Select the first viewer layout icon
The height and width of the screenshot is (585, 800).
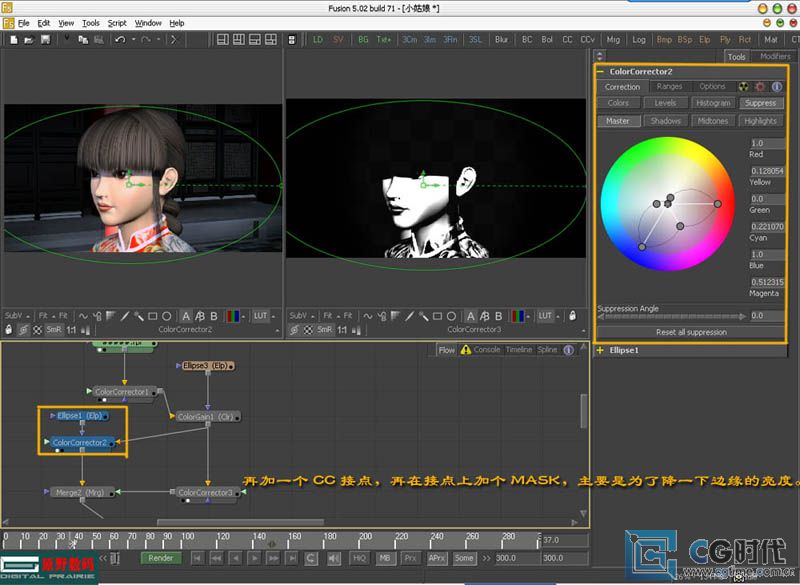pyautogui.click(x=223, y=39)
